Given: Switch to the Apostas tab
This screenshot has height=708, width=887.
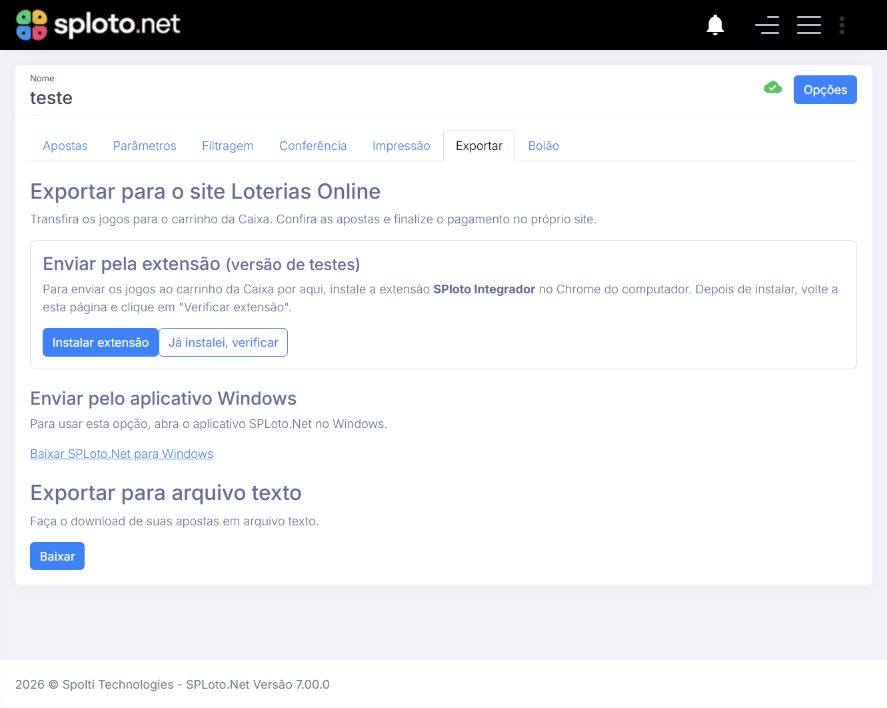Looking at the screenshot, I should (65, 146).
